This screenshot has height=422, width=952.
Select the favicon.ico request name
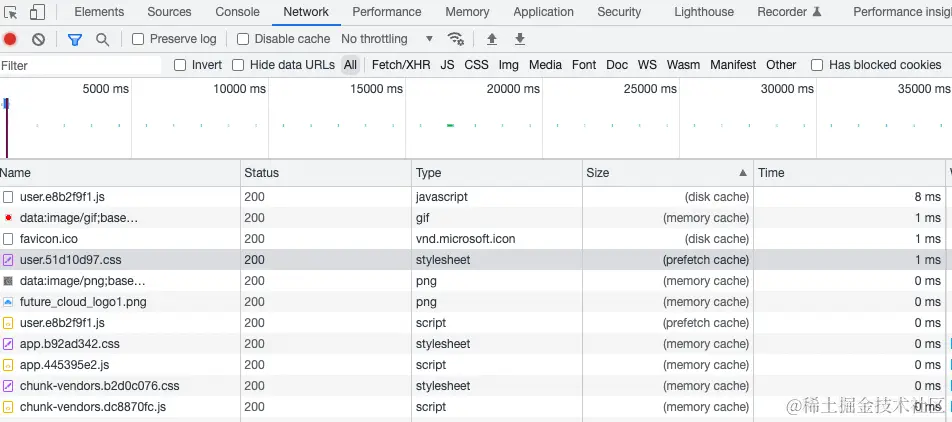tap(49, 239)
